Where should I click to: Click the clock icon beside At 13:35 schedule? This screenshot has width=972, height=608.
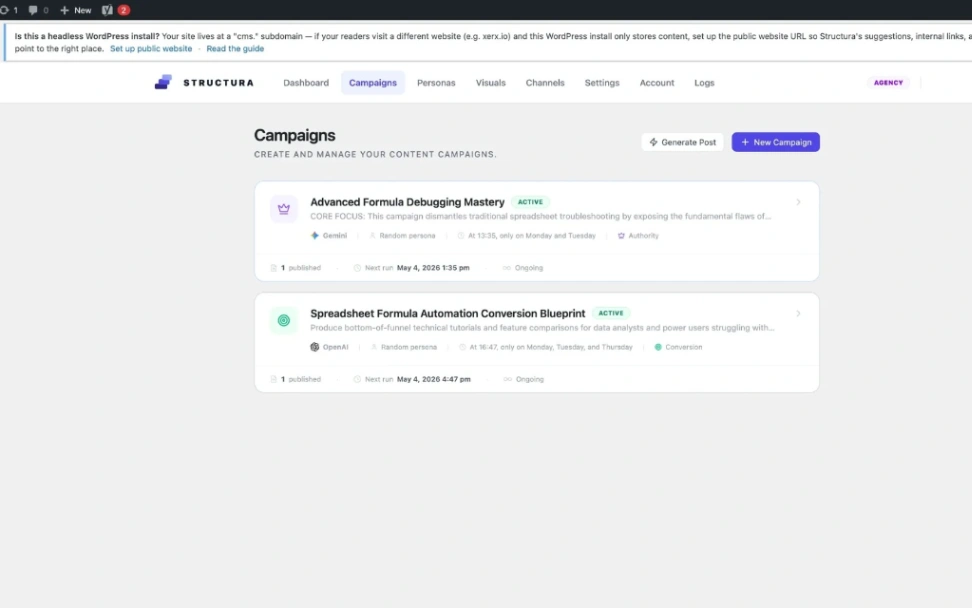(461, 236)
